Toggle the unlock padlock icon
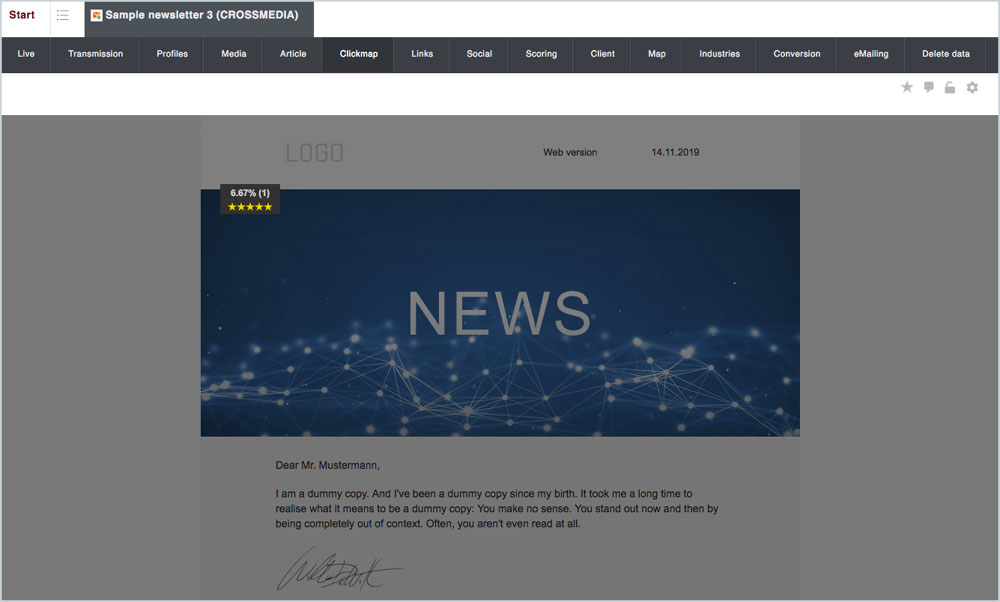The image size is (1000, 602). (950, 88)
